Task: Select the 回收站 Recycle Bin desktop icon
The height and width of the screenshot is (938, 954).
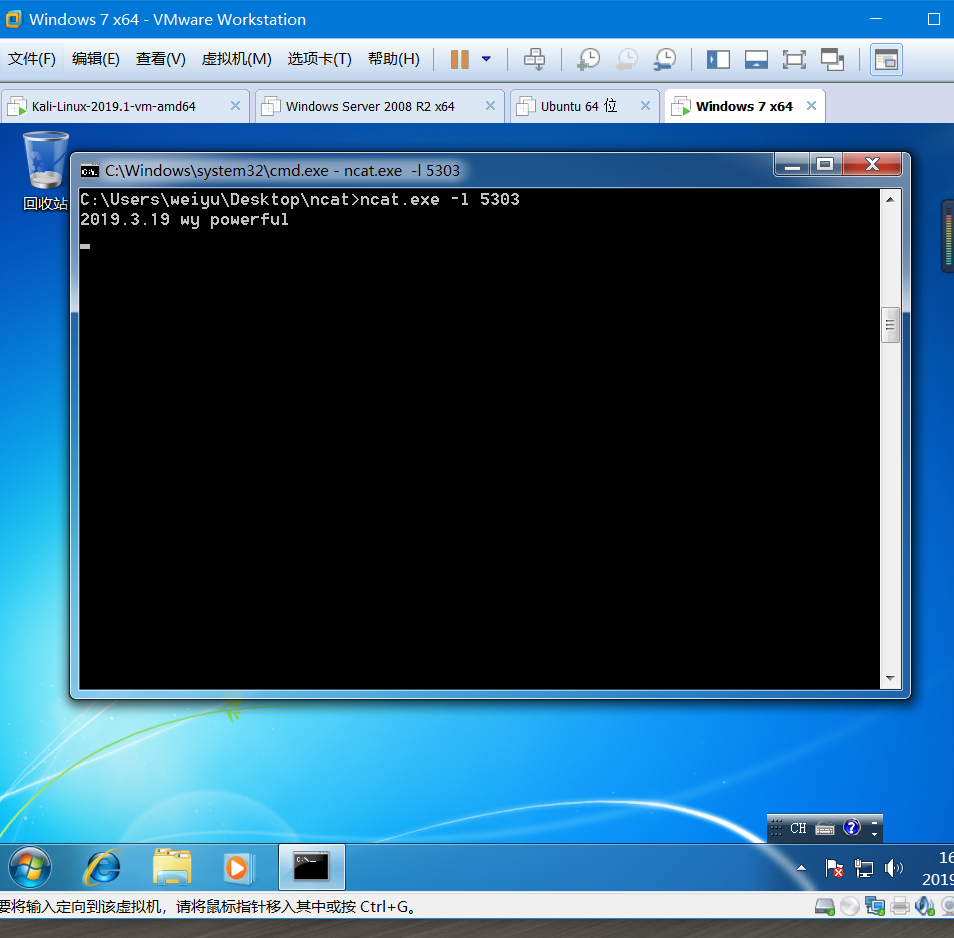Action: (x=46, y=172)
